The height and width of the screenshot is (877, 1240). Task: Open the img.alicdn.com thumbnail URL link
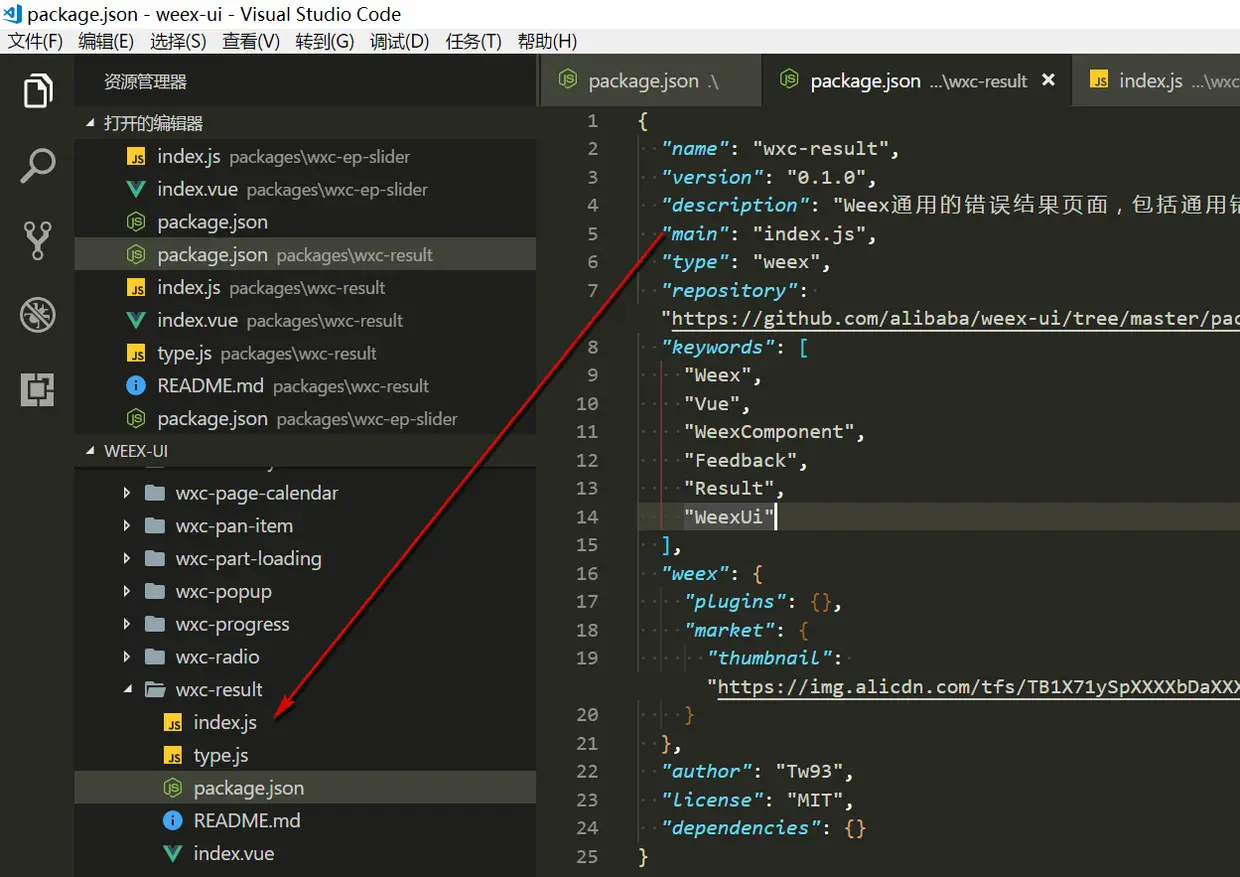click(979, 687)
